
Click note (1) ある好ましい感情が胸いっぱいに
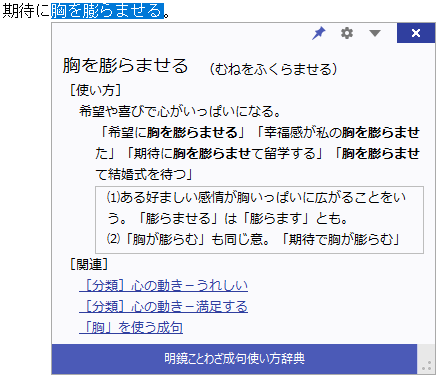256,198
